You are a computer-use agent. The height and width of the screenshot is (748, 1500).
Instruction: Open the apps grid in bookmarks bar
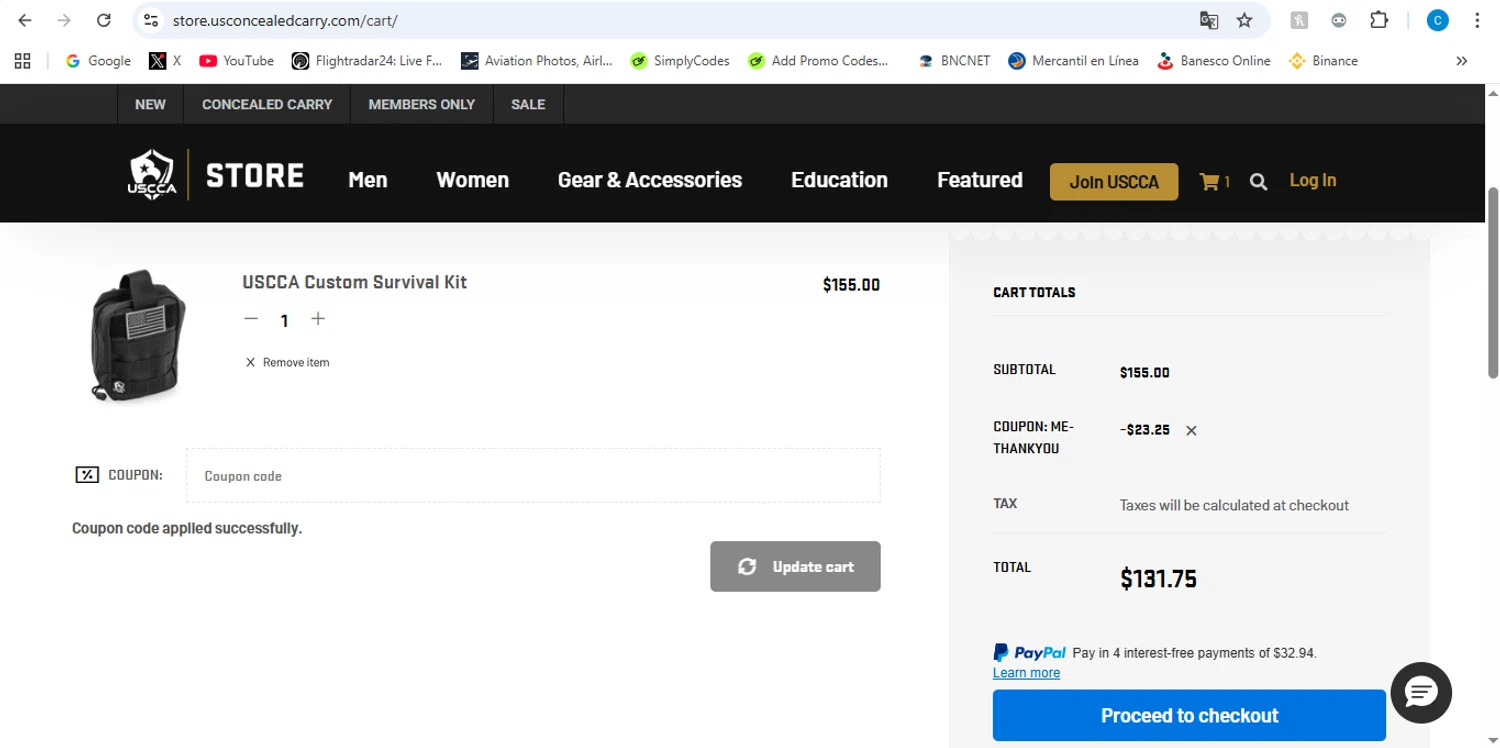22,61
